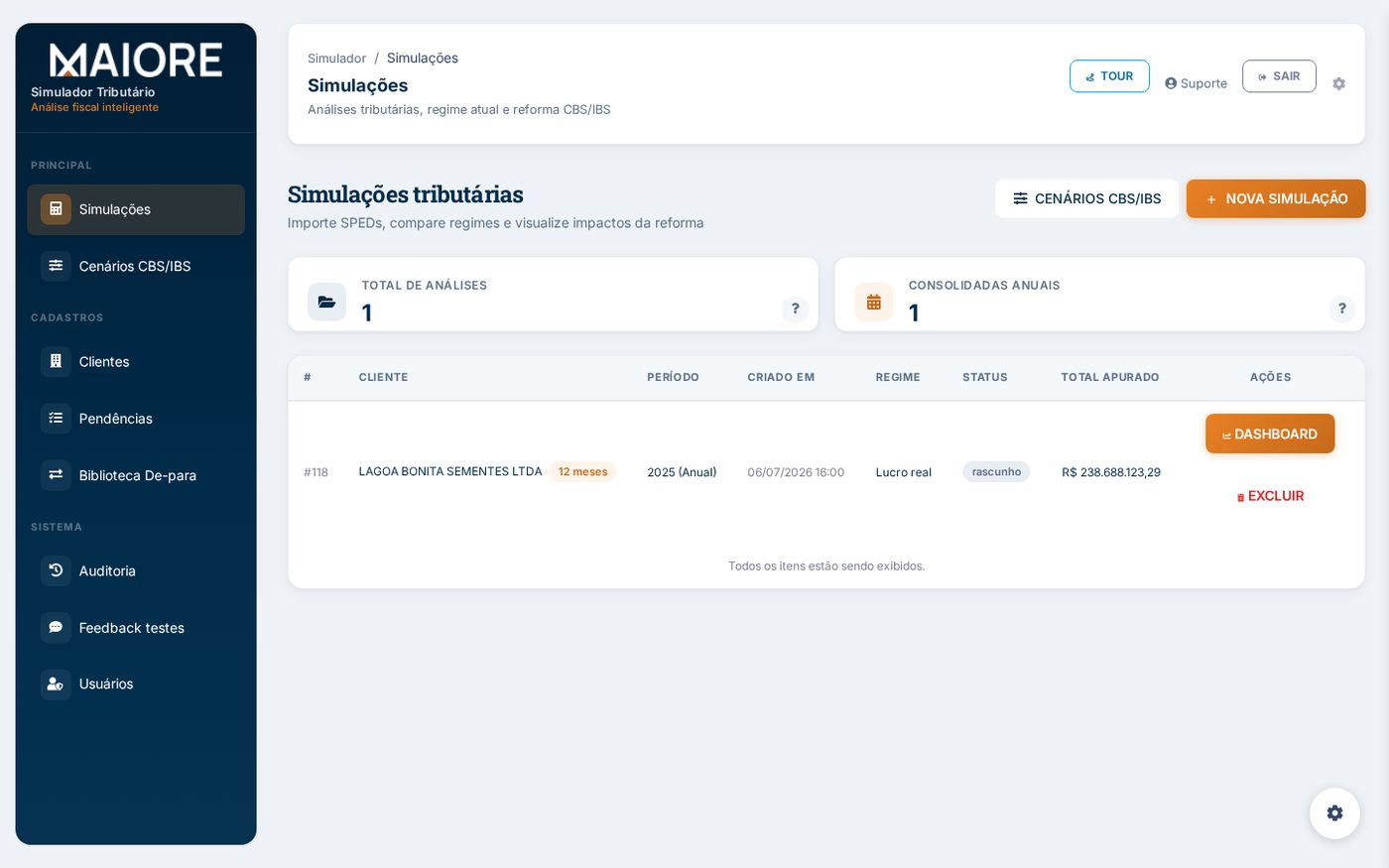This screenshot has height=868, width=1389.
Task: Click the Simulações calculator icon in sidebar
Action: pyautogui.click(x=56, y=209)
